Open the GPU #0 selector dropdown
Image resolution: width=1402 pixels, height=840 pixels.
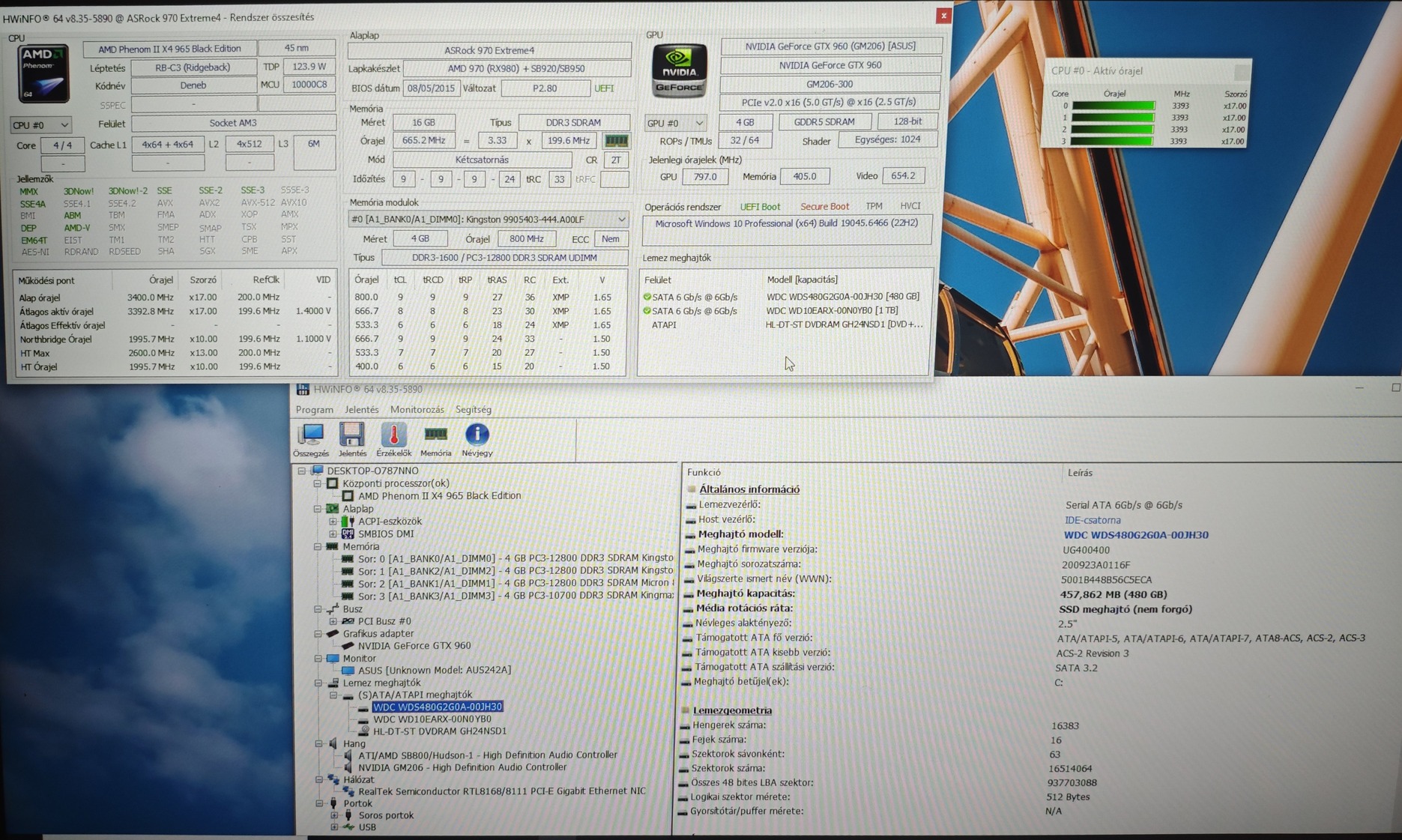click(x=675, y=123)
